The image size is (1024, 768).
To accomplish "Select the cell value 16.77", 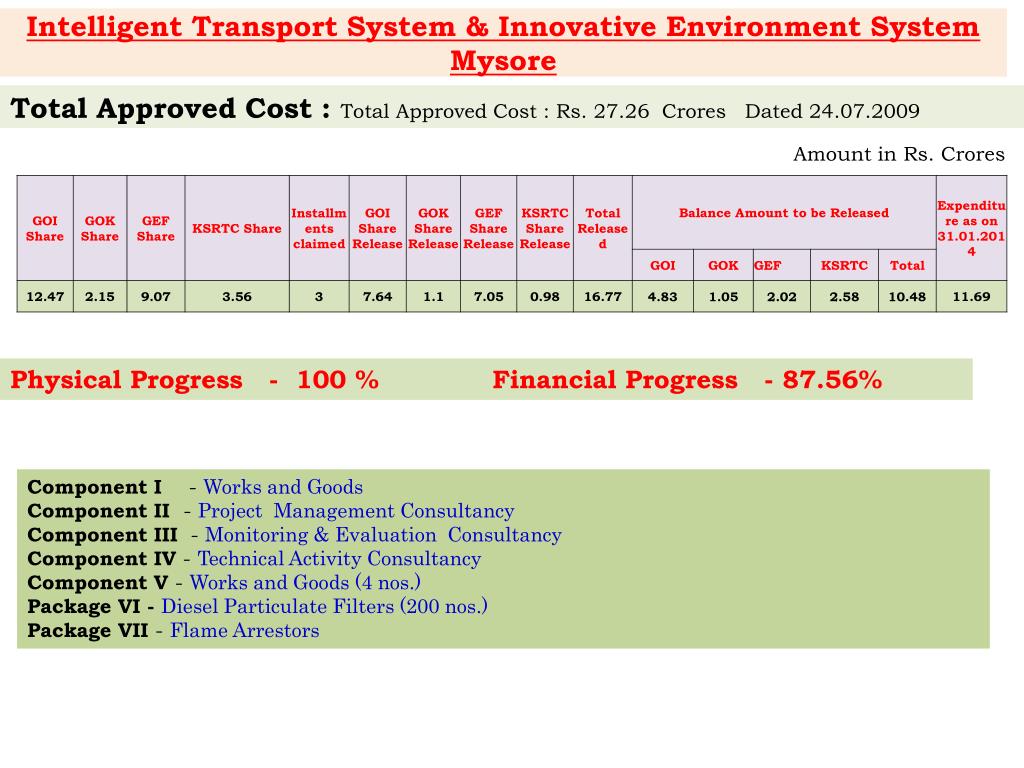I will [x=603, y=296].
